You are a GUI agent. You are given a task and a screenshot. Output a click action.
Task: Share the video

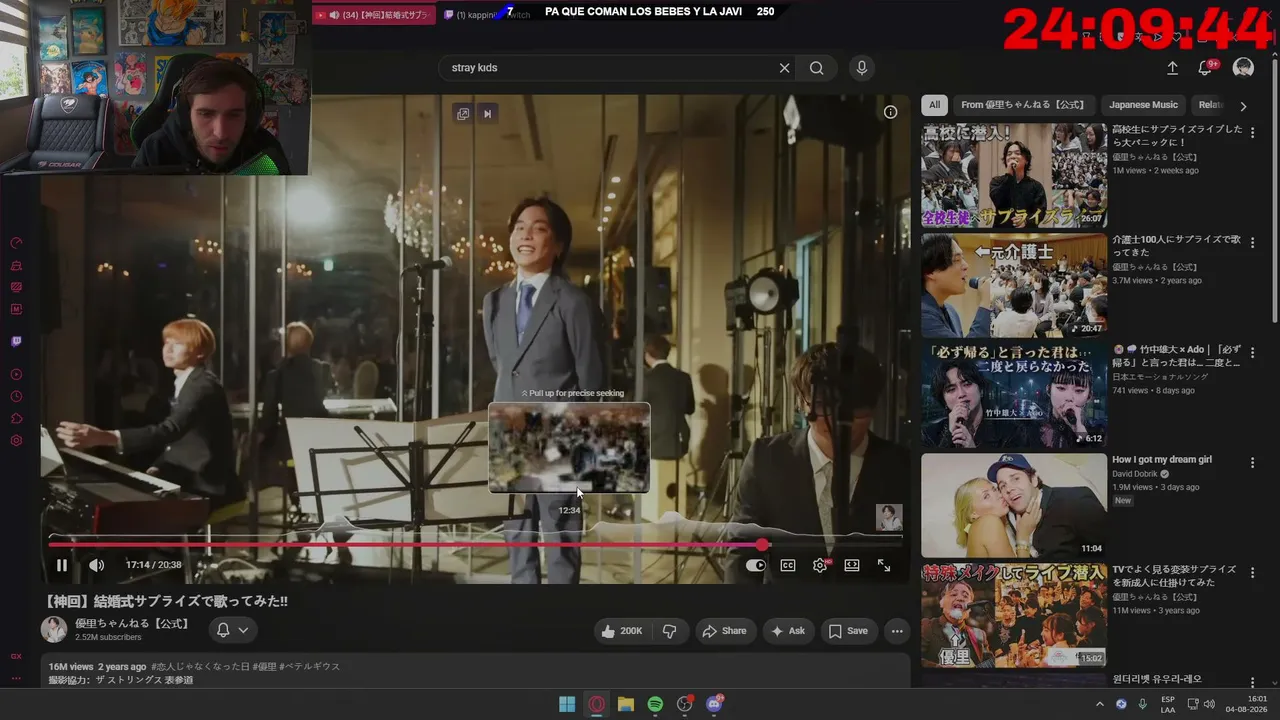724,631
